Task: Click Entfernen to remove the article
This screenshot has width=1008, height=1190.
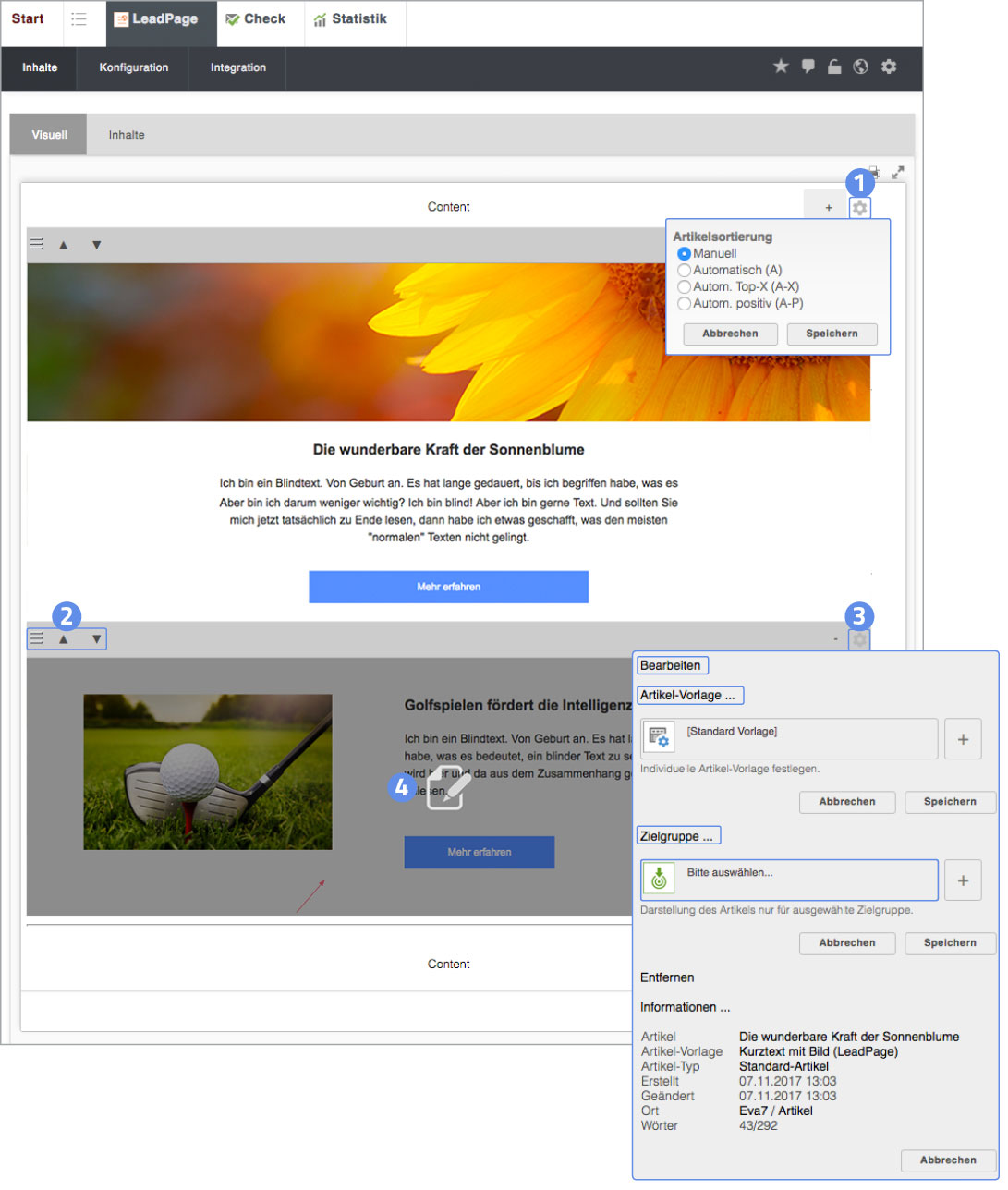Action: (667, 977)
